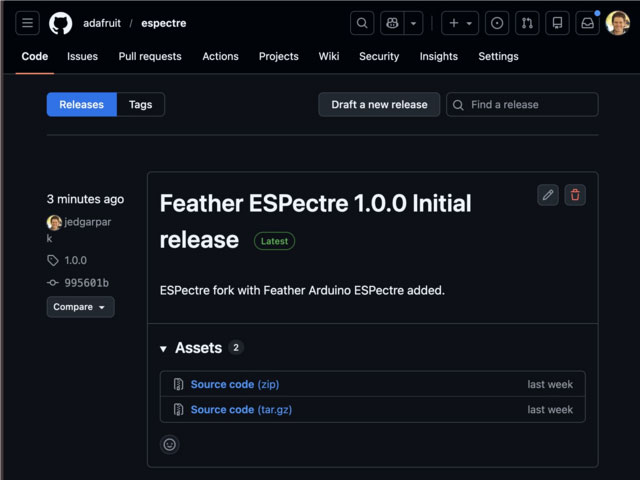Select the Tags toggle button

tap(140, 104)
